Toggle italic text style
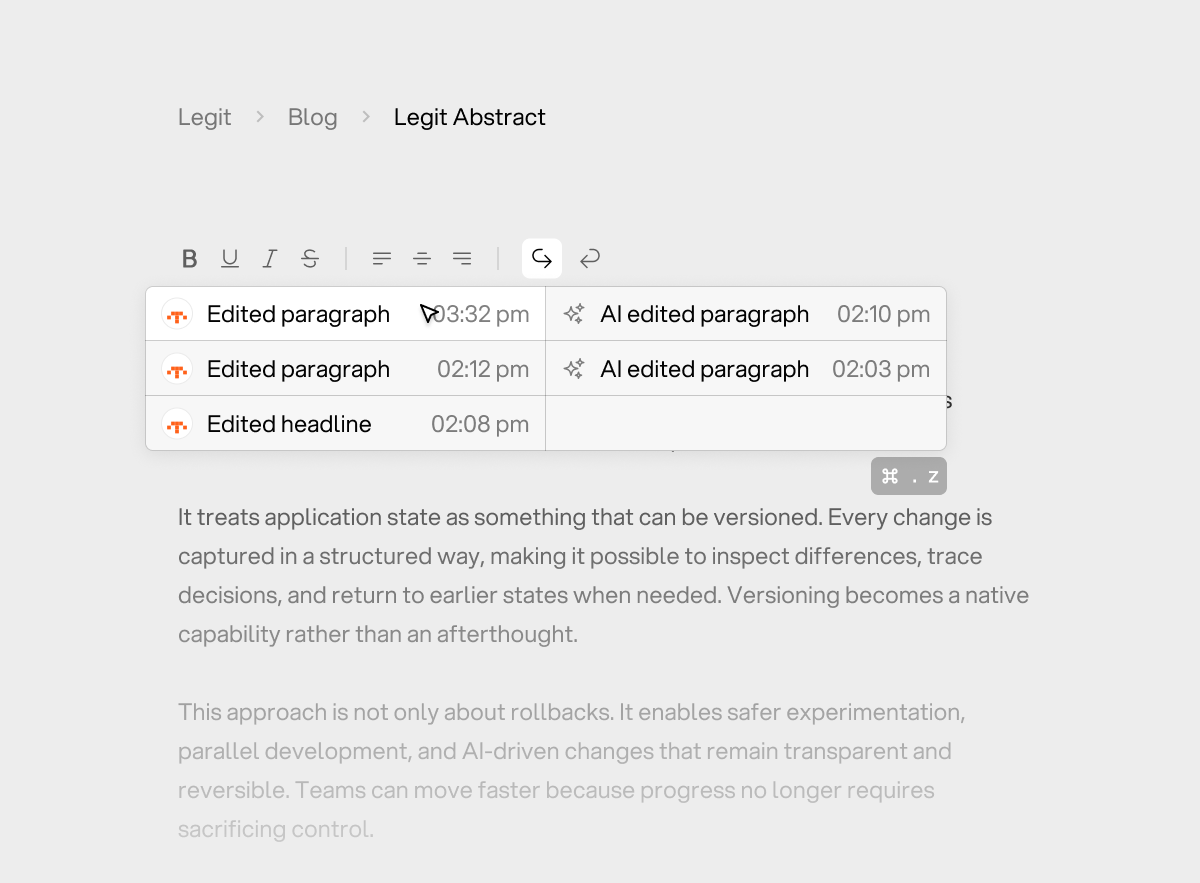The width and height of the screenshot is (1200, 883). pos(269,259)
